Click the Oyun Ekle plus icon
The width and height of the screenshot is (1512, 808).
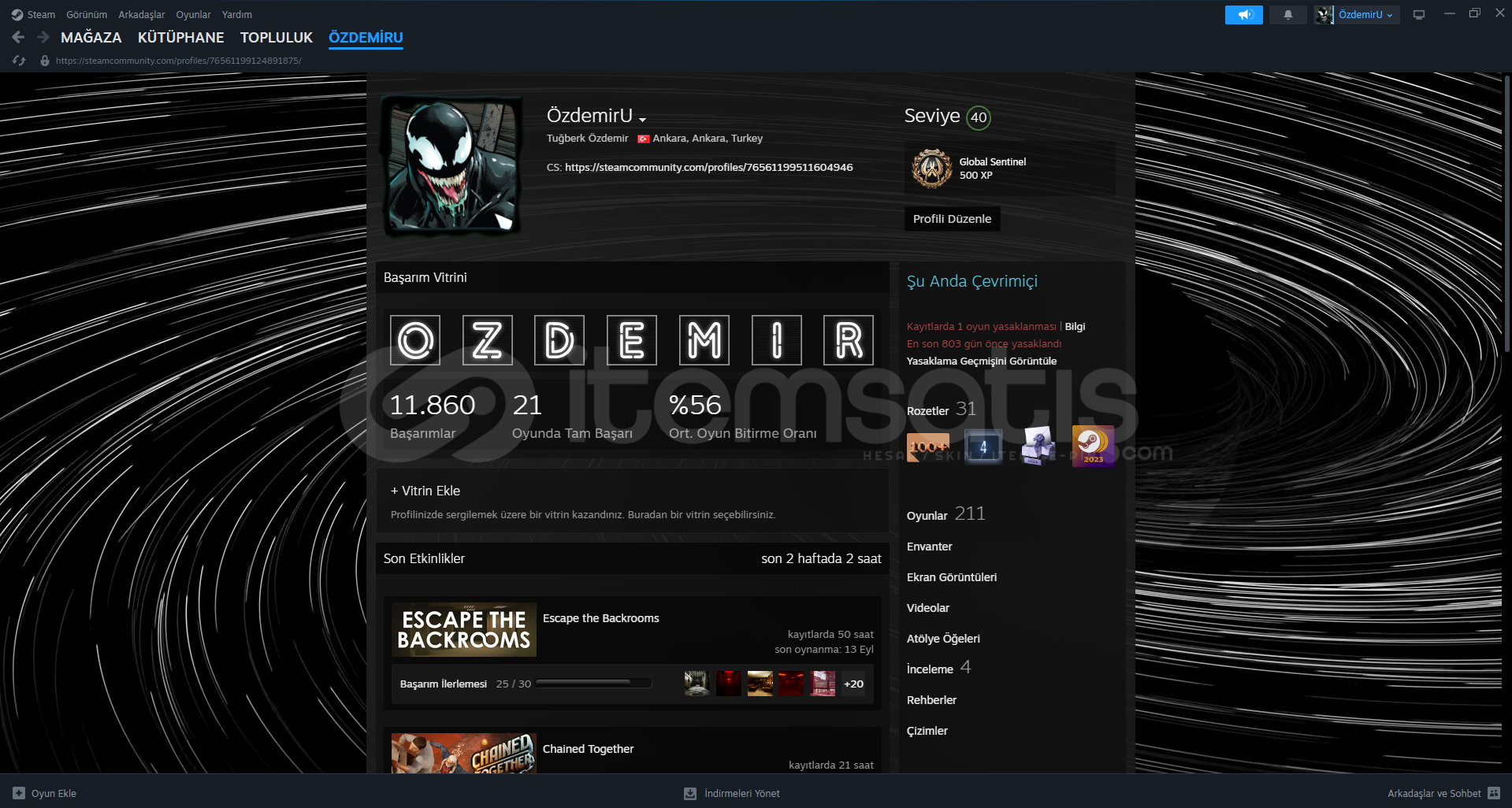coord(19,793)
